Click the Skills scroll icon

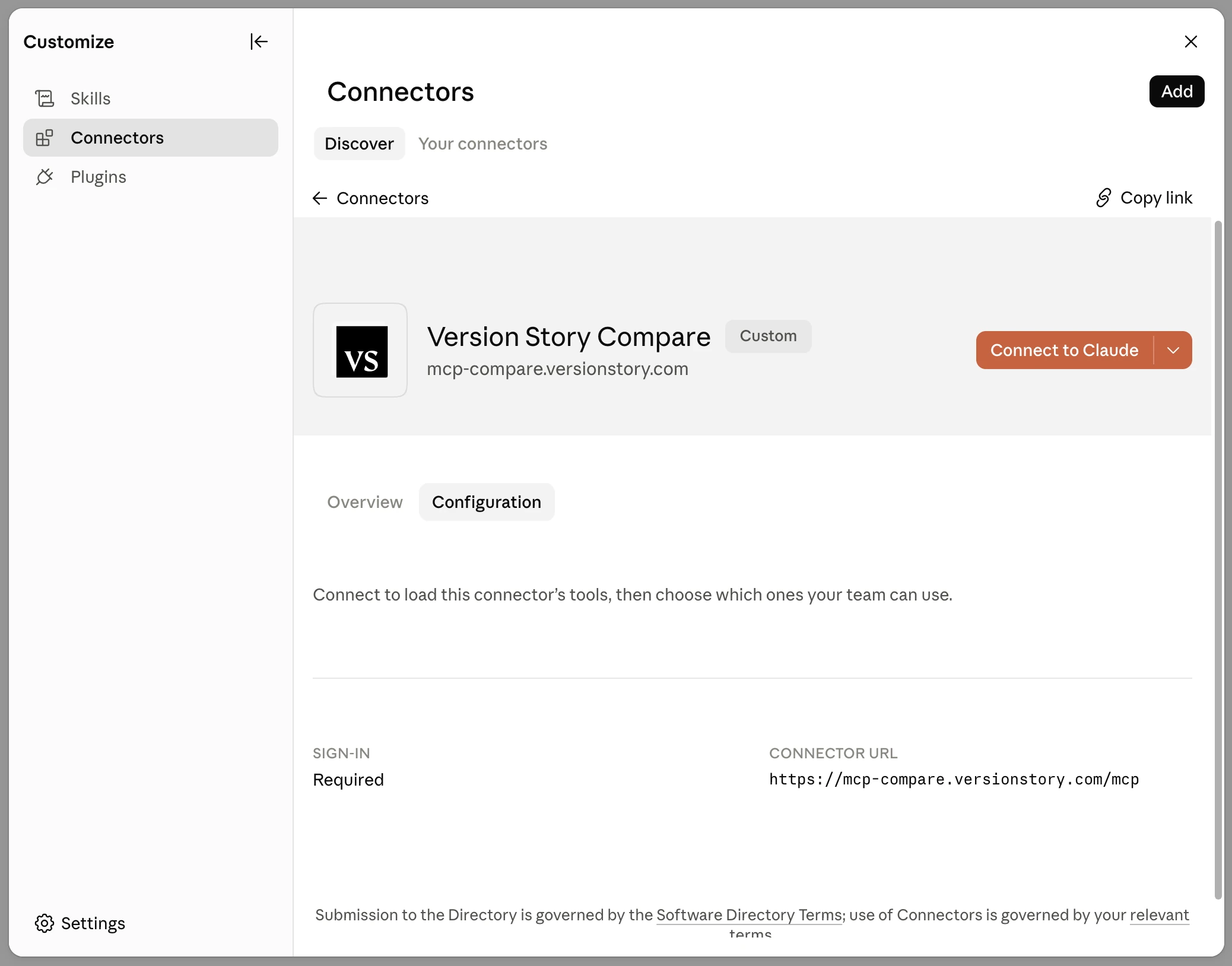[45, 98]
